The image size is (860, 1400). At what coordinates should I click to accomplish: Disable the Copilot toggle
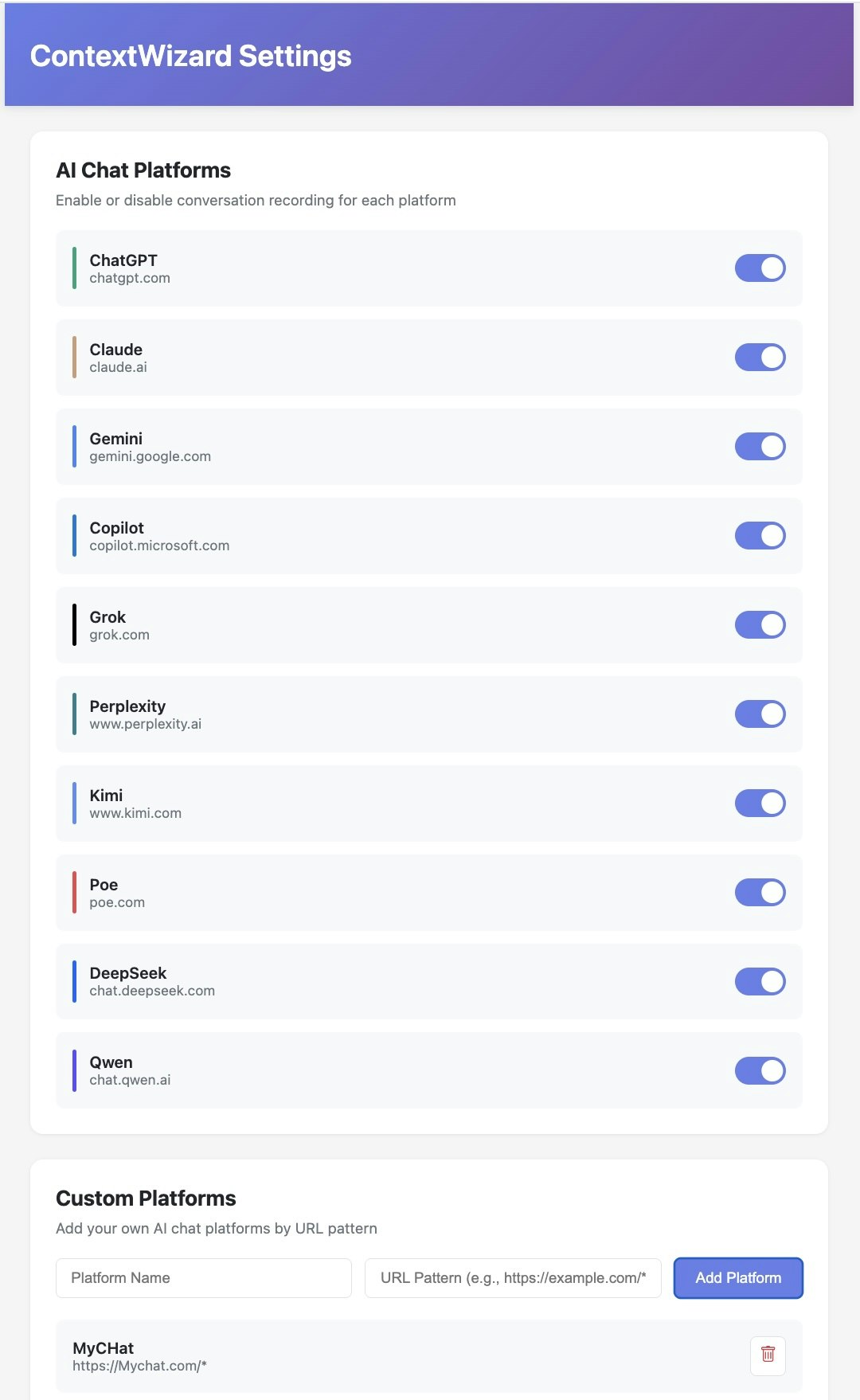pos(759,535)
